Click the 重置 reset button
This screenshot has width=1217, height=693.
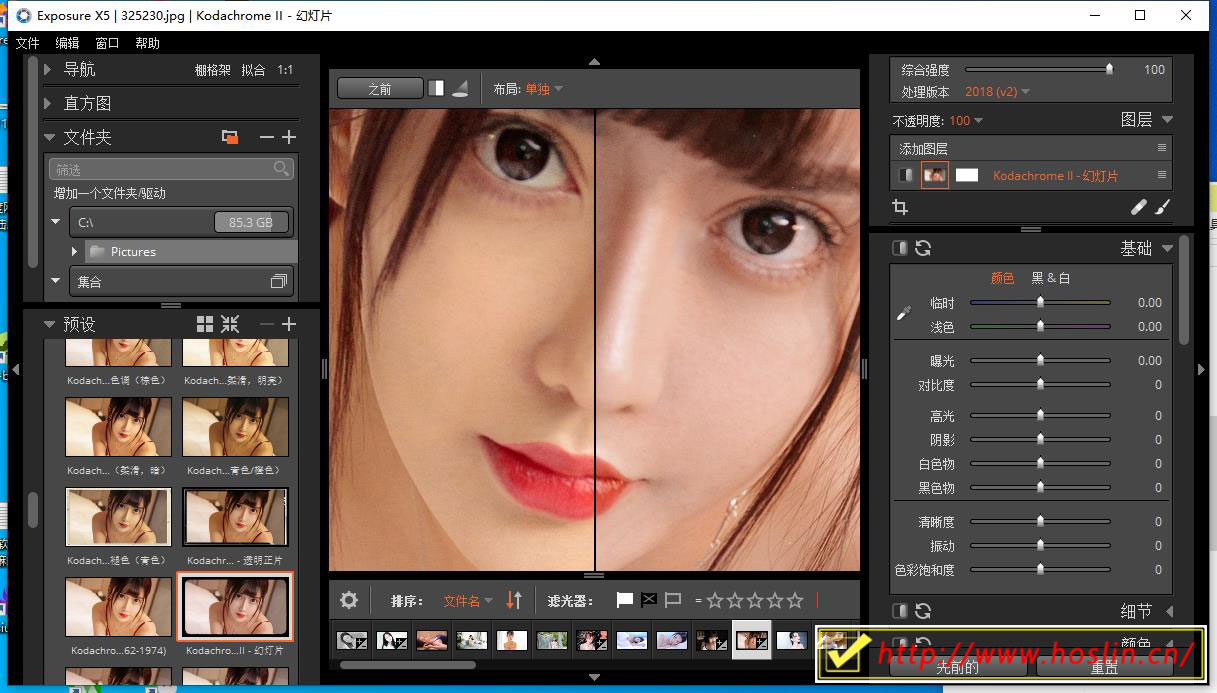1105,667
